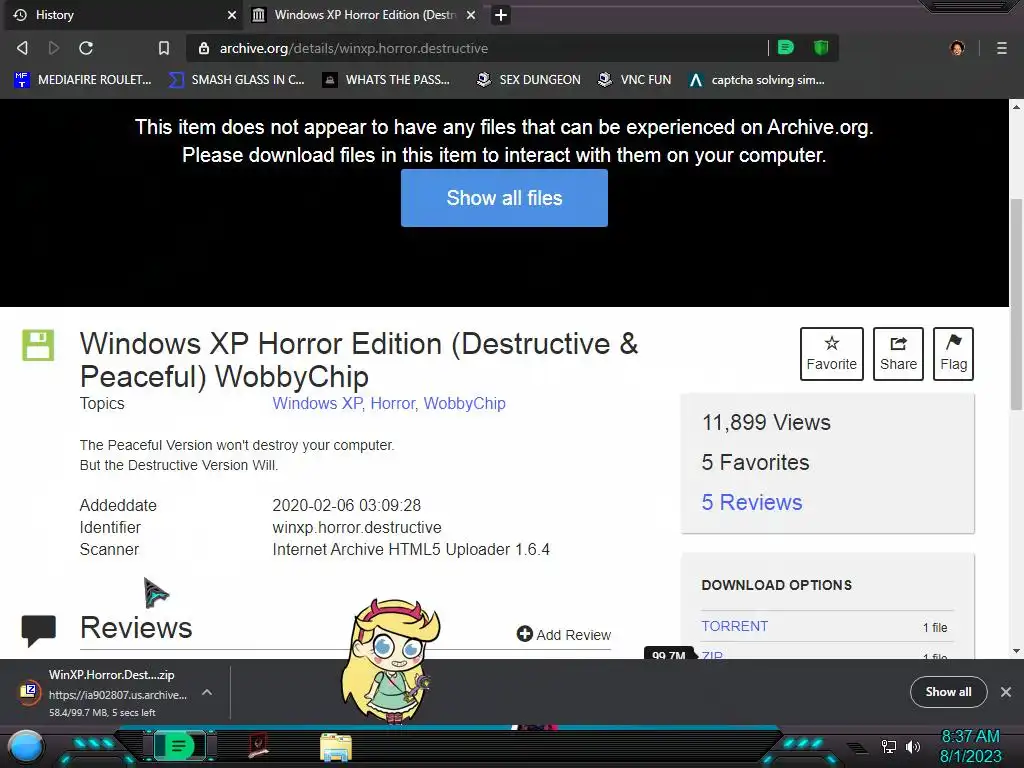Open the green shield extension icon

821,48
